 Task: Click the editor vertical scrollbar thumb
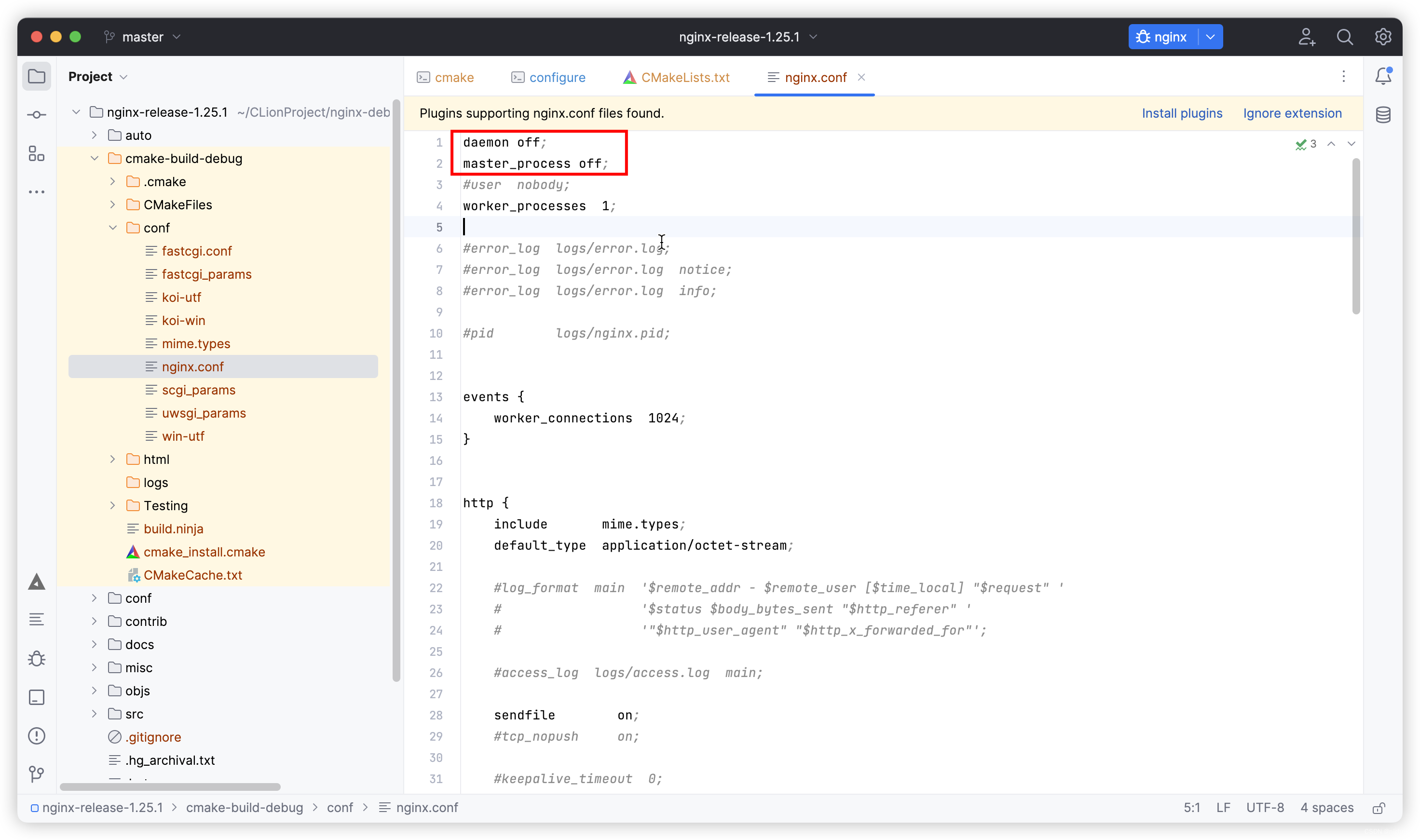tap(1356, 236)
